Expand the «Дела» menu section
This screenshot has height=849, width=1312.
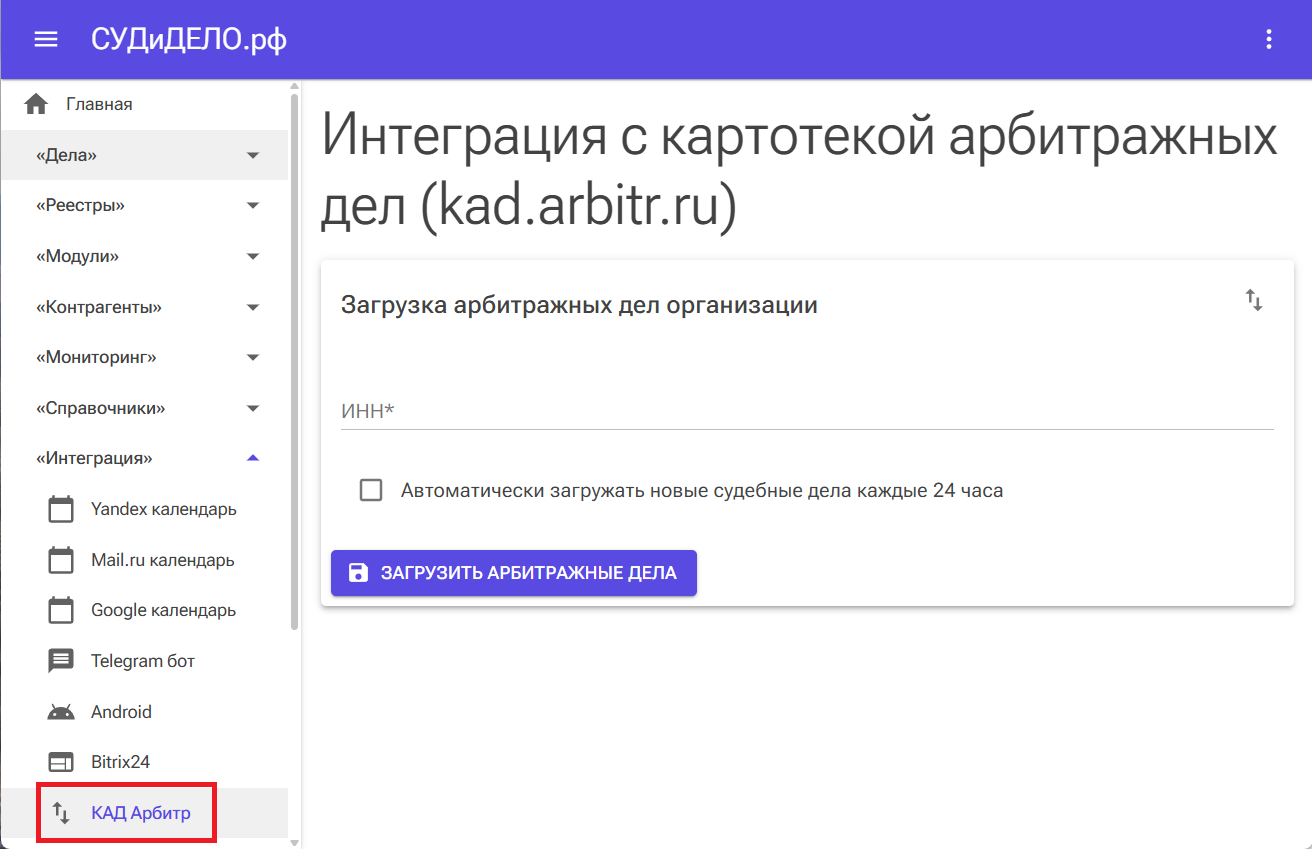pos(253,155)
